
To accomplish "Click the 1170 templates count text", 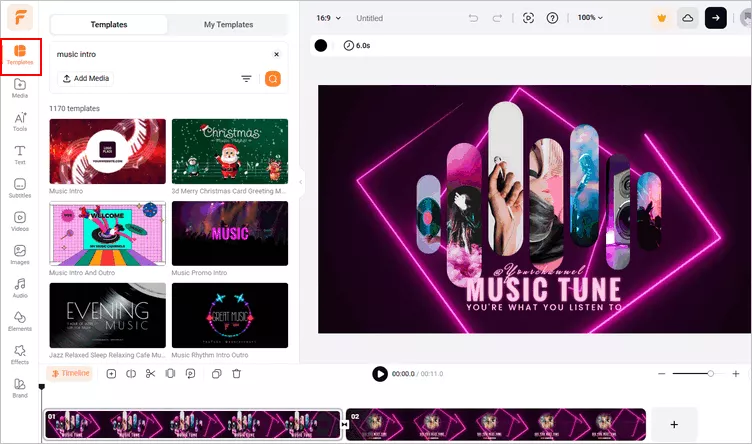I will (x=74, y=108).
